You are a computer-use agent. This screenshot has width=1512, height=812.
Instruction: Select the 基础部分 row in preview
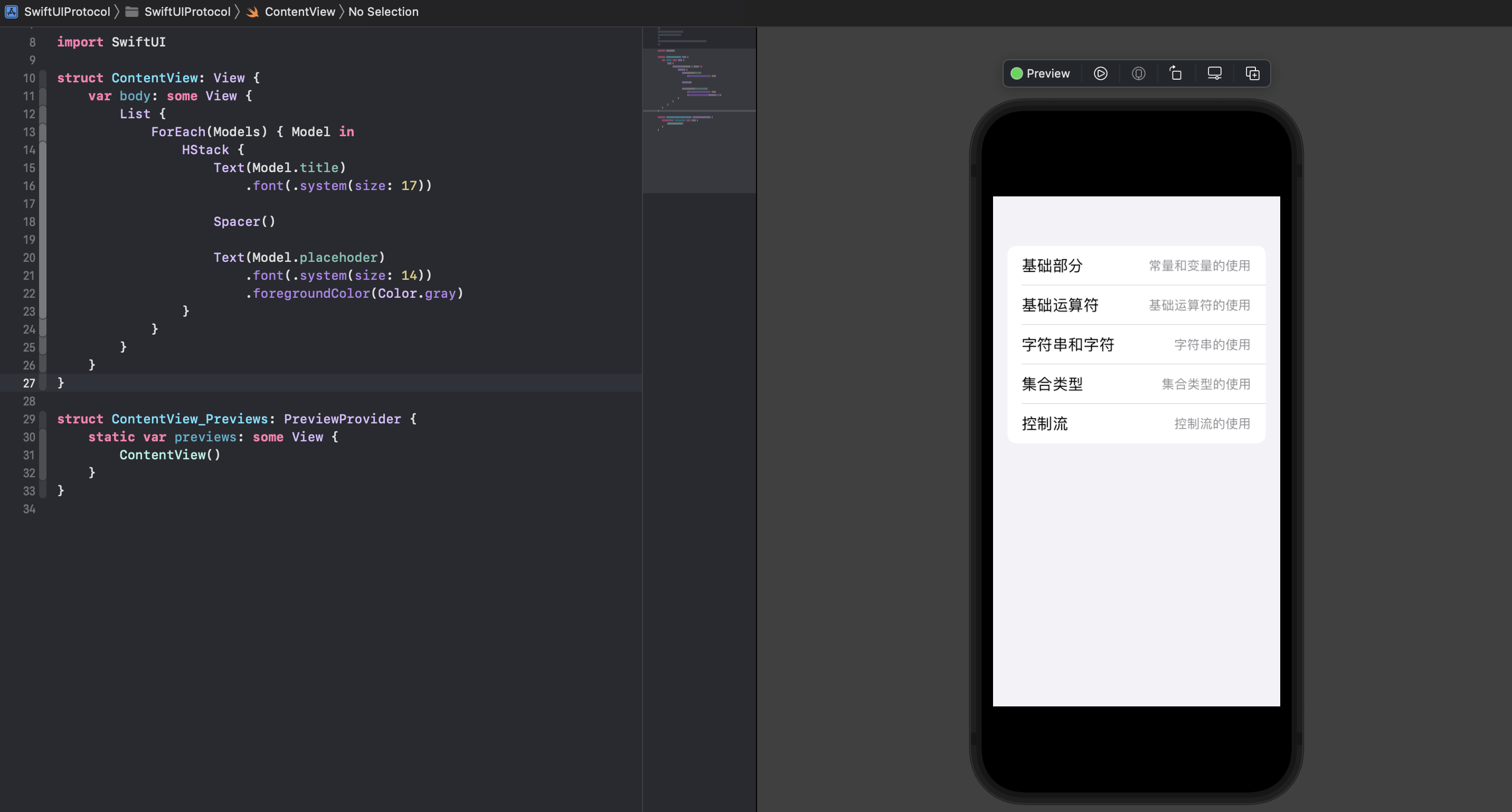coord(1136,266)
